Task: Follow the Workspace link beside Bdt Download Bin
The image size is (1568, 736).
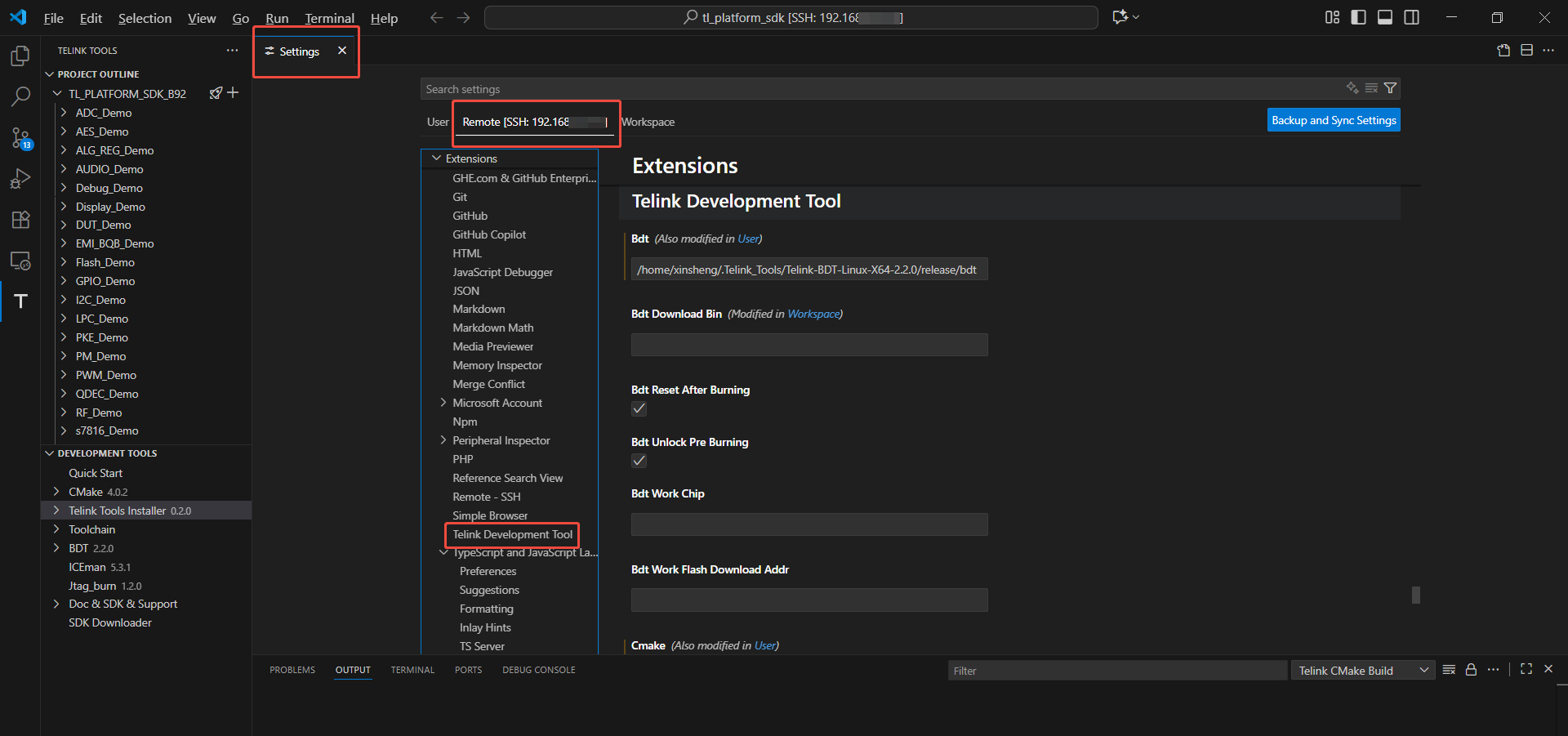Action: click(x=813, y=314)
